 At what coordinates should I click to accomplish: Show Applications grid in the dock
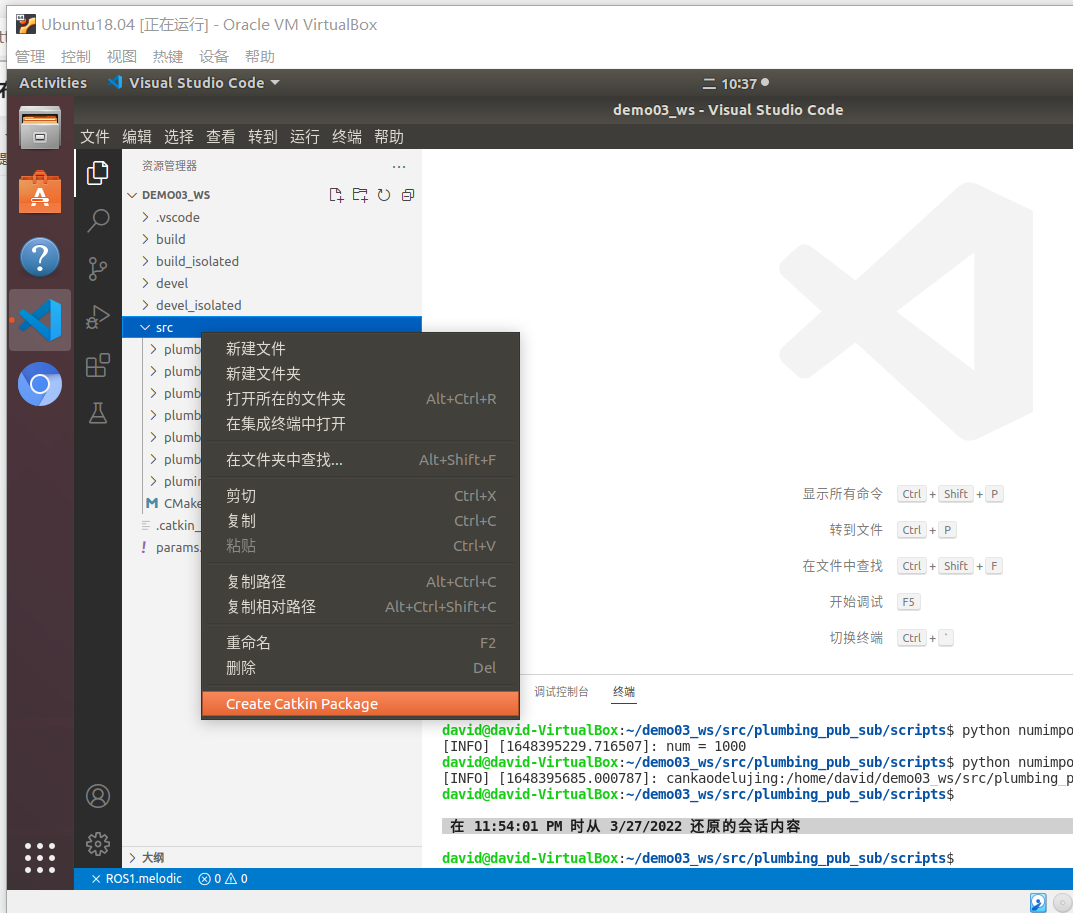point(40,858)
